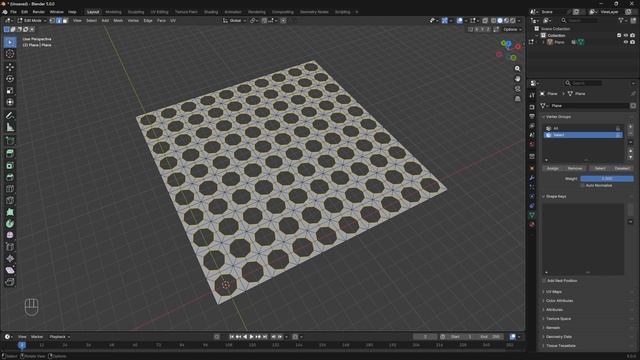Open Modifiers wrench properties tab
This screenshot has width=640, height=360.
click(532, 178)
